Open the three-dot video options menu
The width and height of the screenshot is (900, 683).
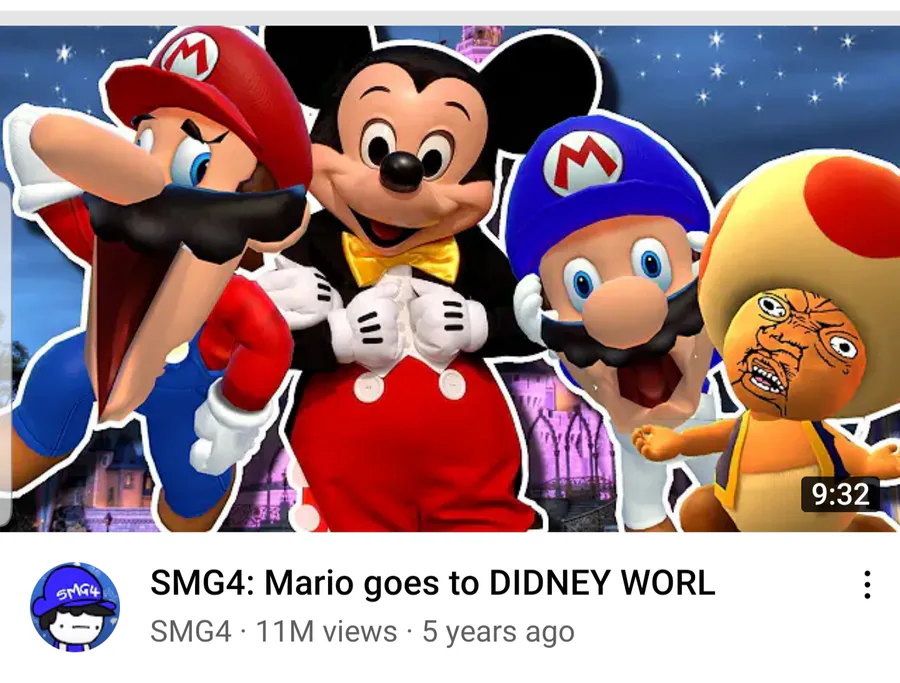[867, 585]
